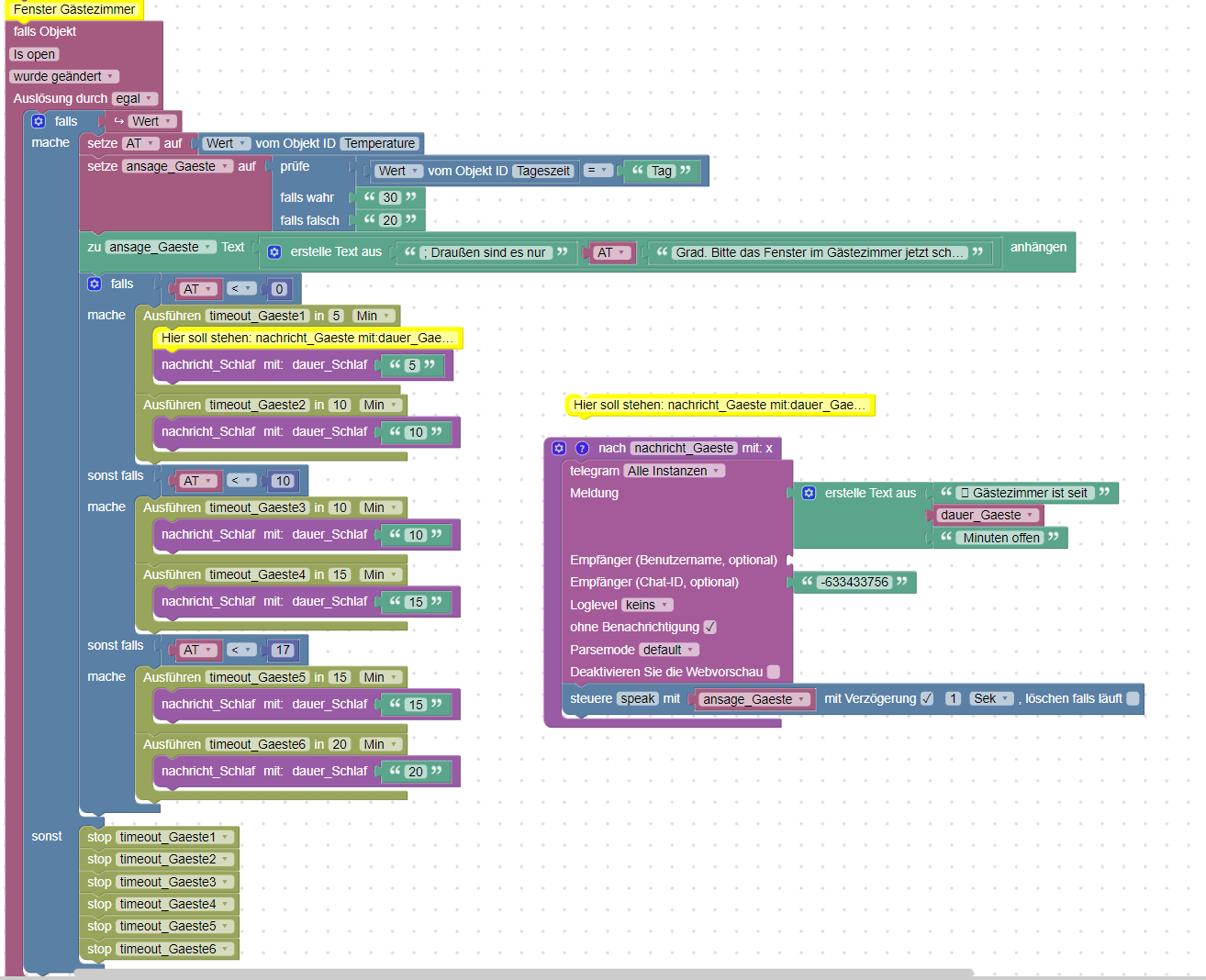Edit number 10 in sonst falls AT comparison

point(283,481)
